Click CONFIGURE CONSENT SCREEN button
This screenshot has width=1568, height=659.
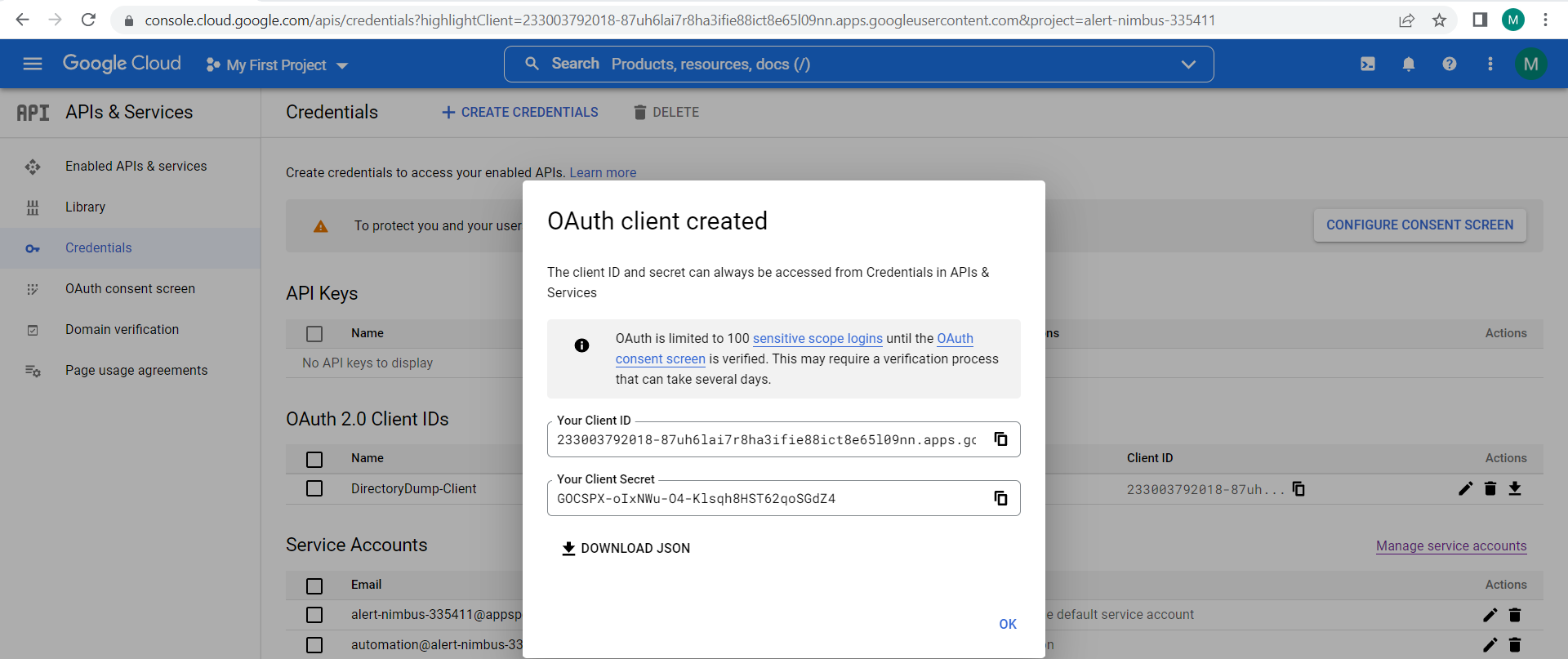1419,225
